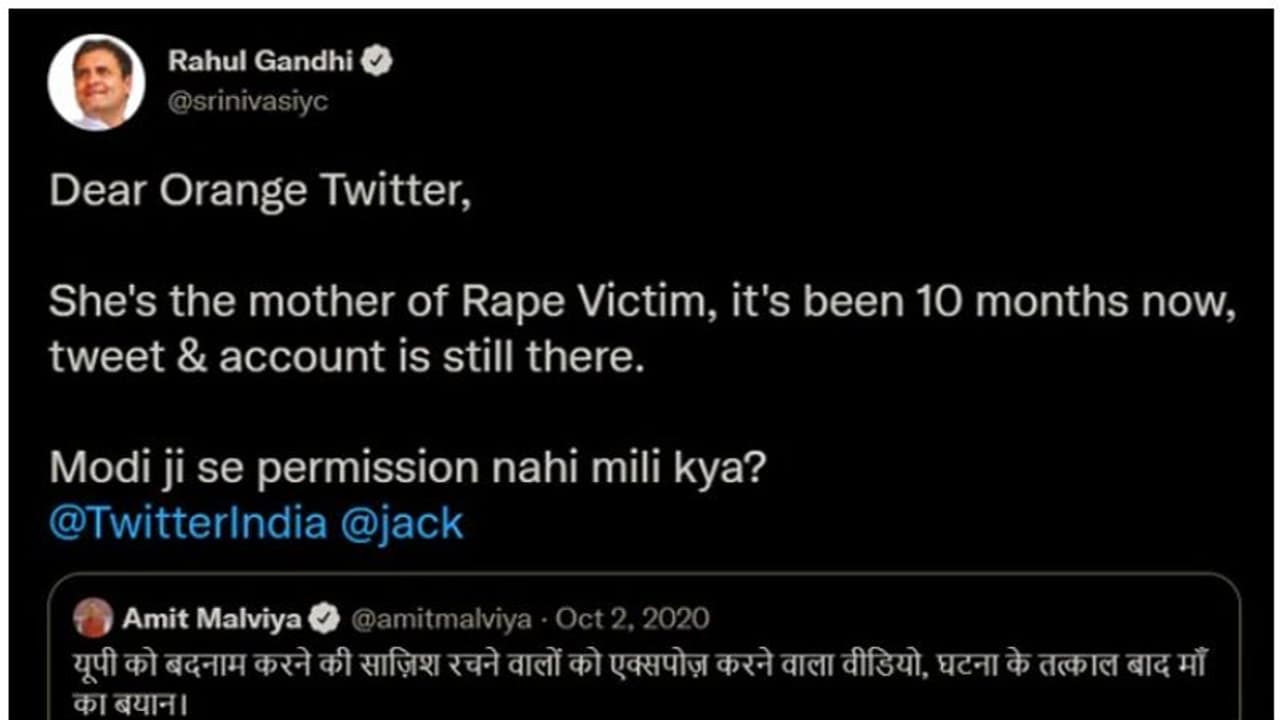This screenshot has height=720, width=1280.
Task: Open the @TwitterIndia mention
Action: pos(187,523)
